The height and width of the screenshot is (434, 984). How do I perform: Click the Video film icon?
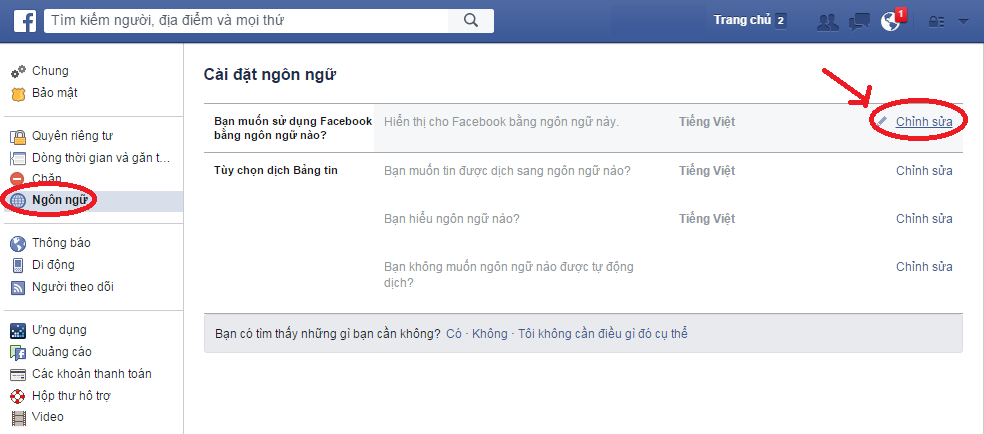19,418
